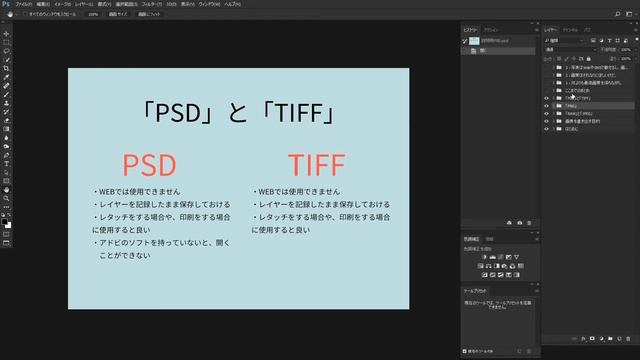
Task: Switch to the アクション tab
Action: click(x=491, y=30)
